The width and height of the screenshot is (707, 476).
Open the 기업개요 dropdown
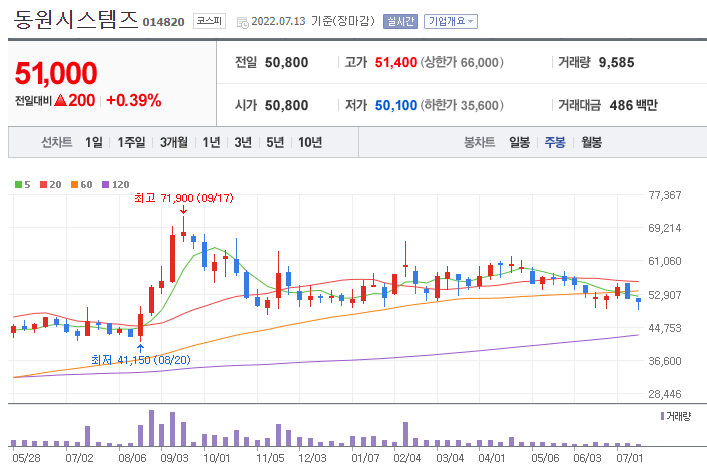[x=450, y=21]
